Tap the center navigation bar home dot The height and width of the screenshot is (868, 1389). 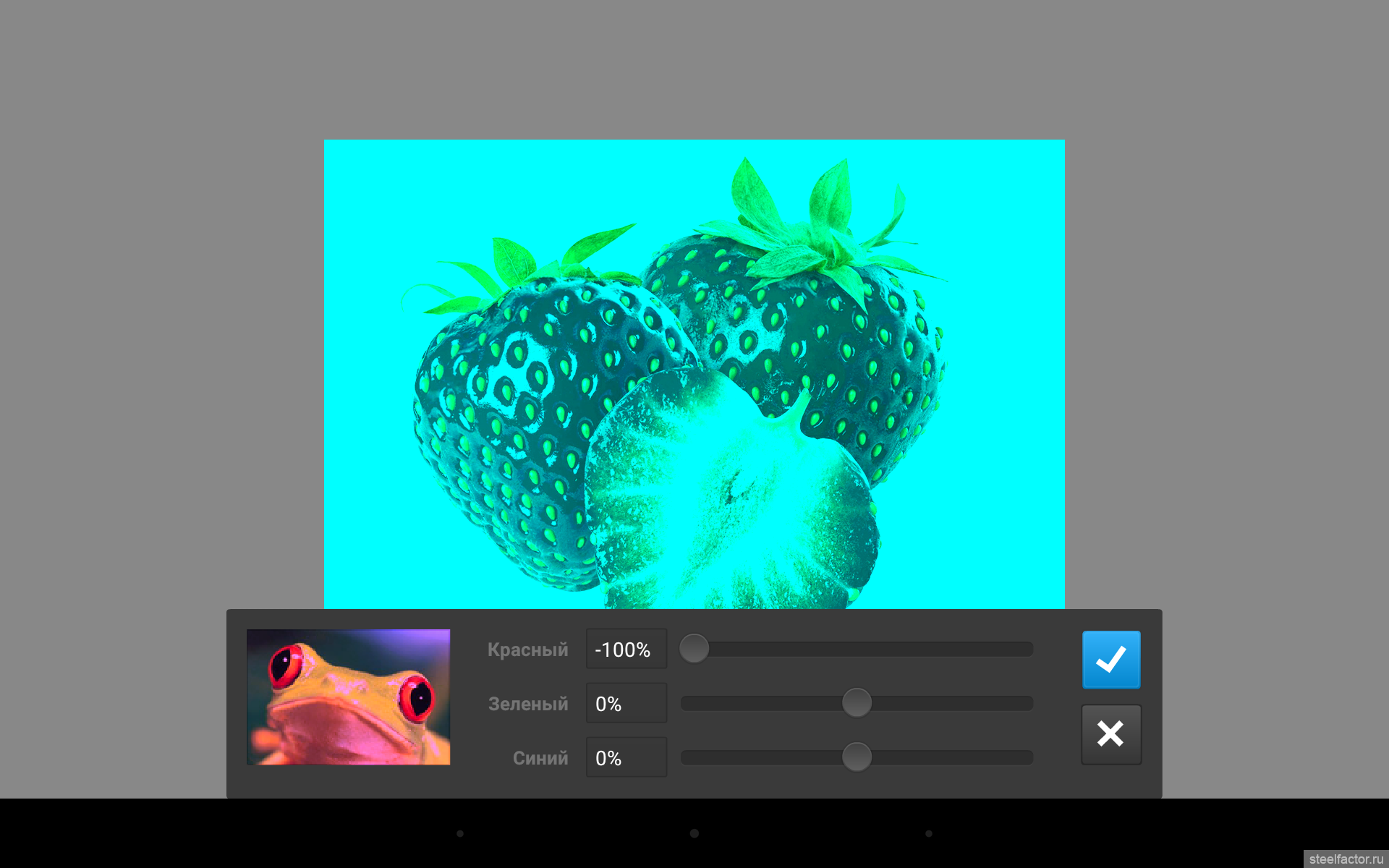[694, 833]
